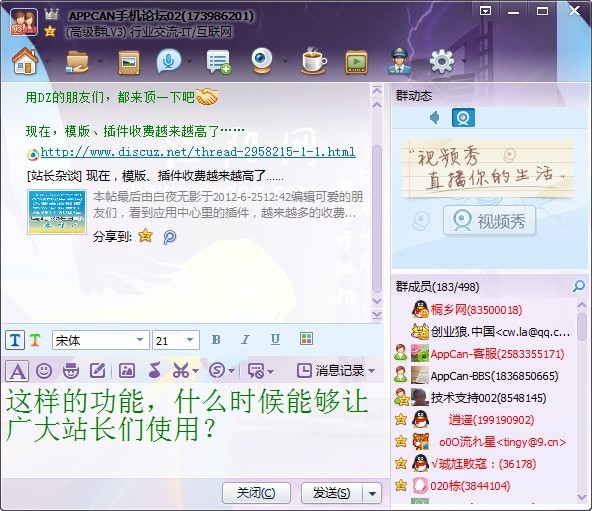The width and height of the screenshot is (592, 511).
Task: Create a new group discussion icon
Action: pos(219,62)
